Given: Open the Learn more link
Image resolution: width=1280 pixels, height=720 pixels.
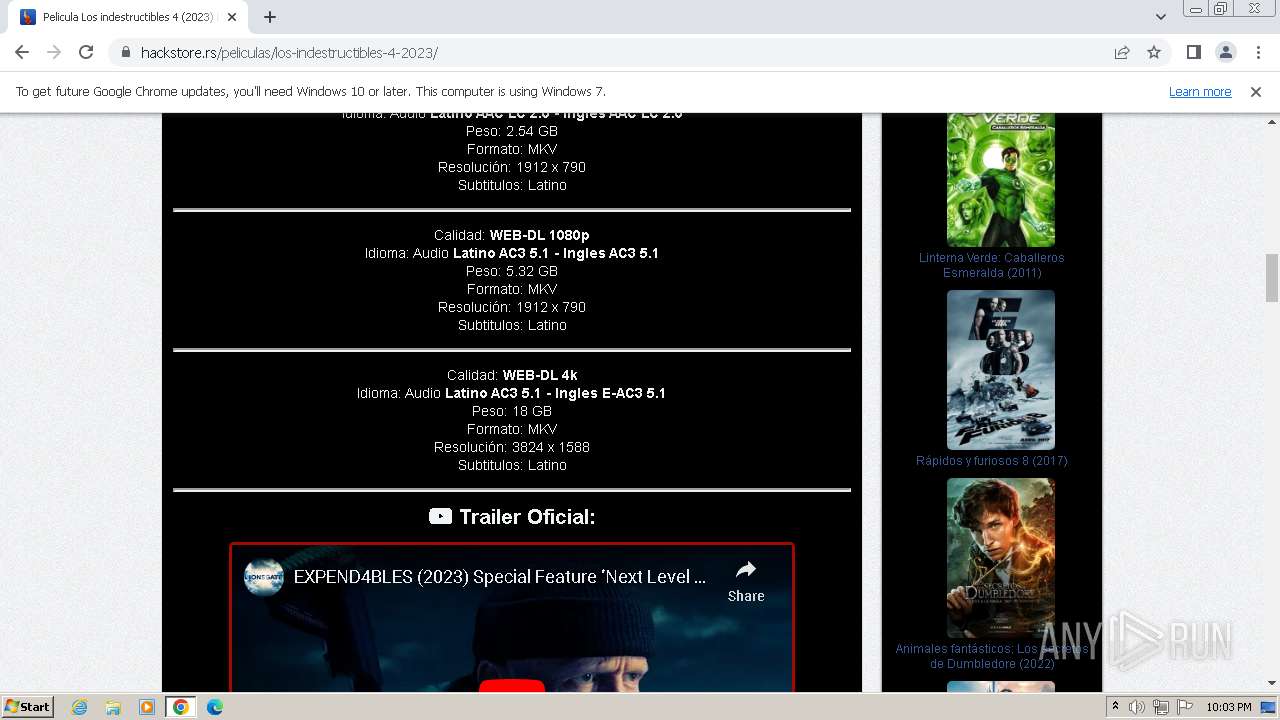Looking at the screenshot, I should click(1200, 91).
